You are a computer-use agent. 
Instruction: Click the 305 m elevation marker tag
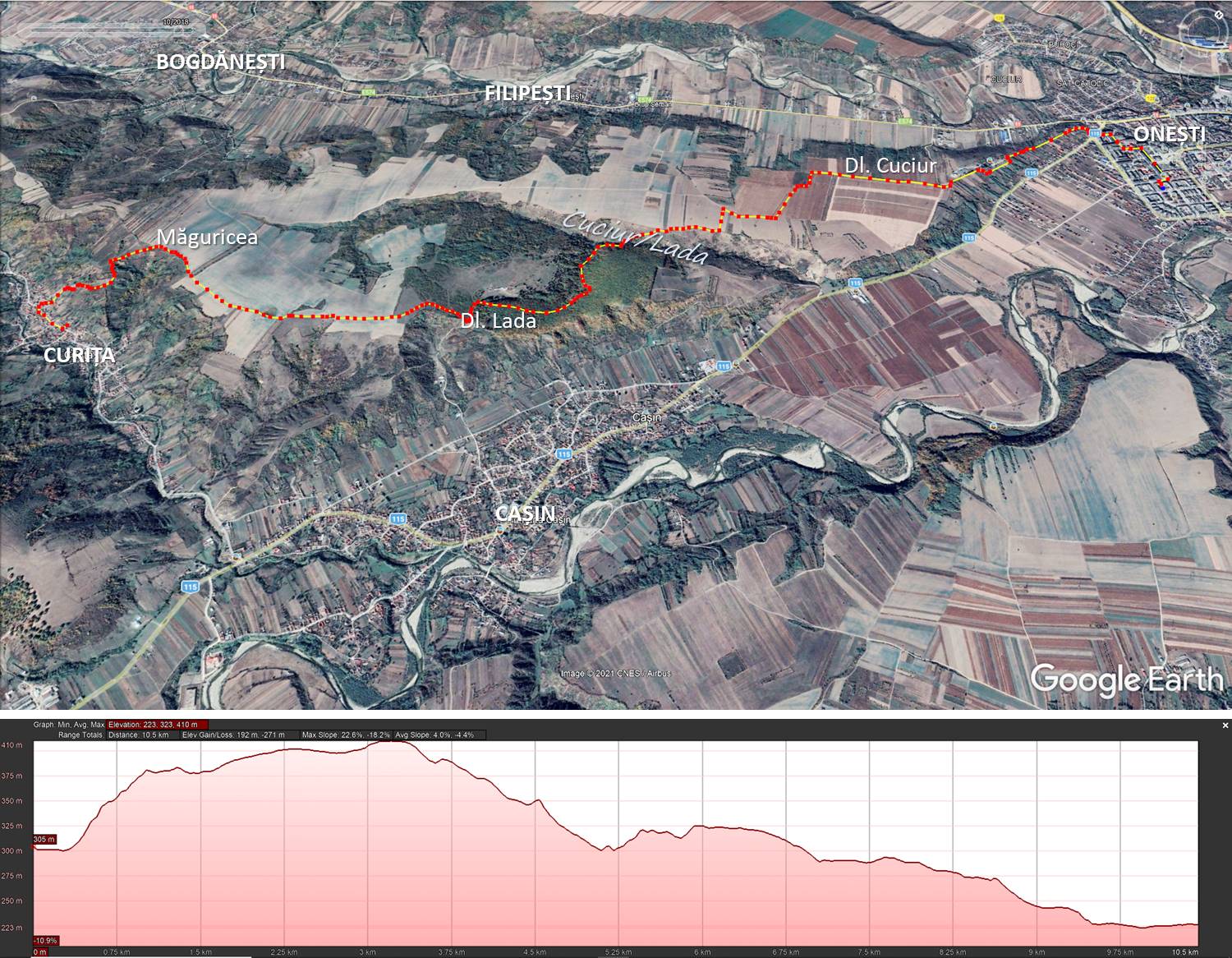tap(44, 839)
